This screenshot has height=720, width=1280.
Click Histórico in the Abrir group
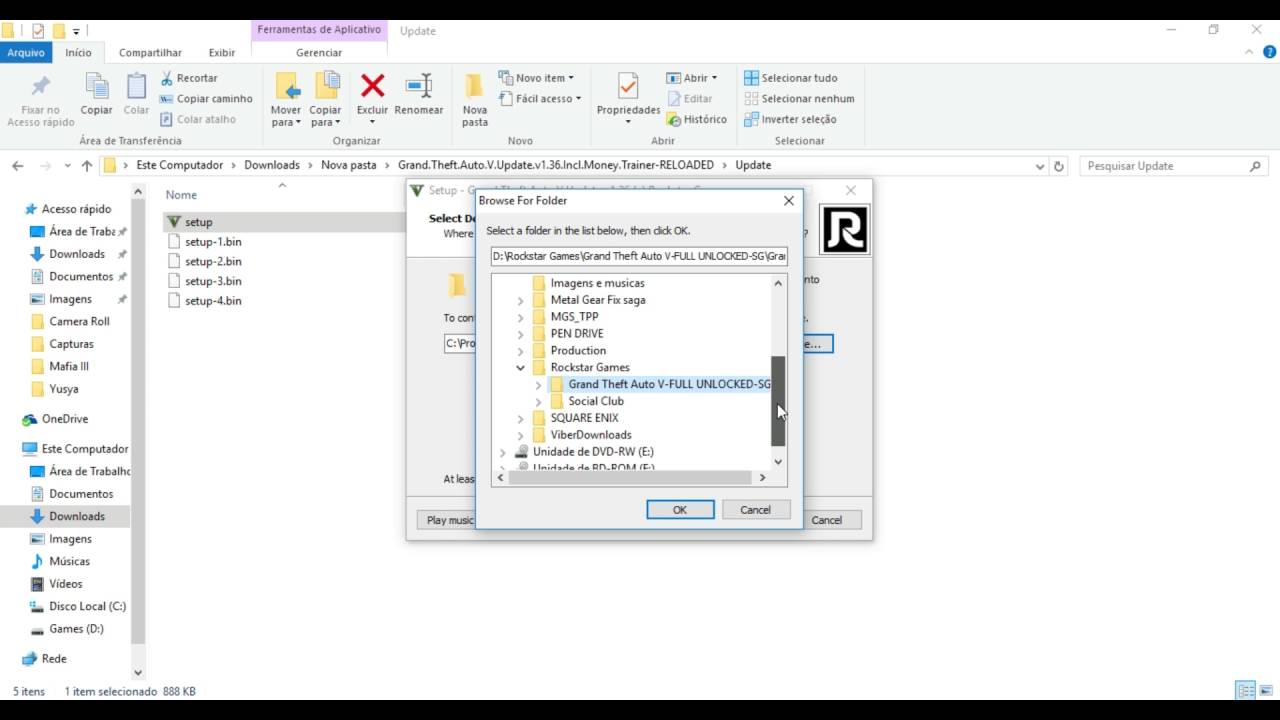click(696, 120)
